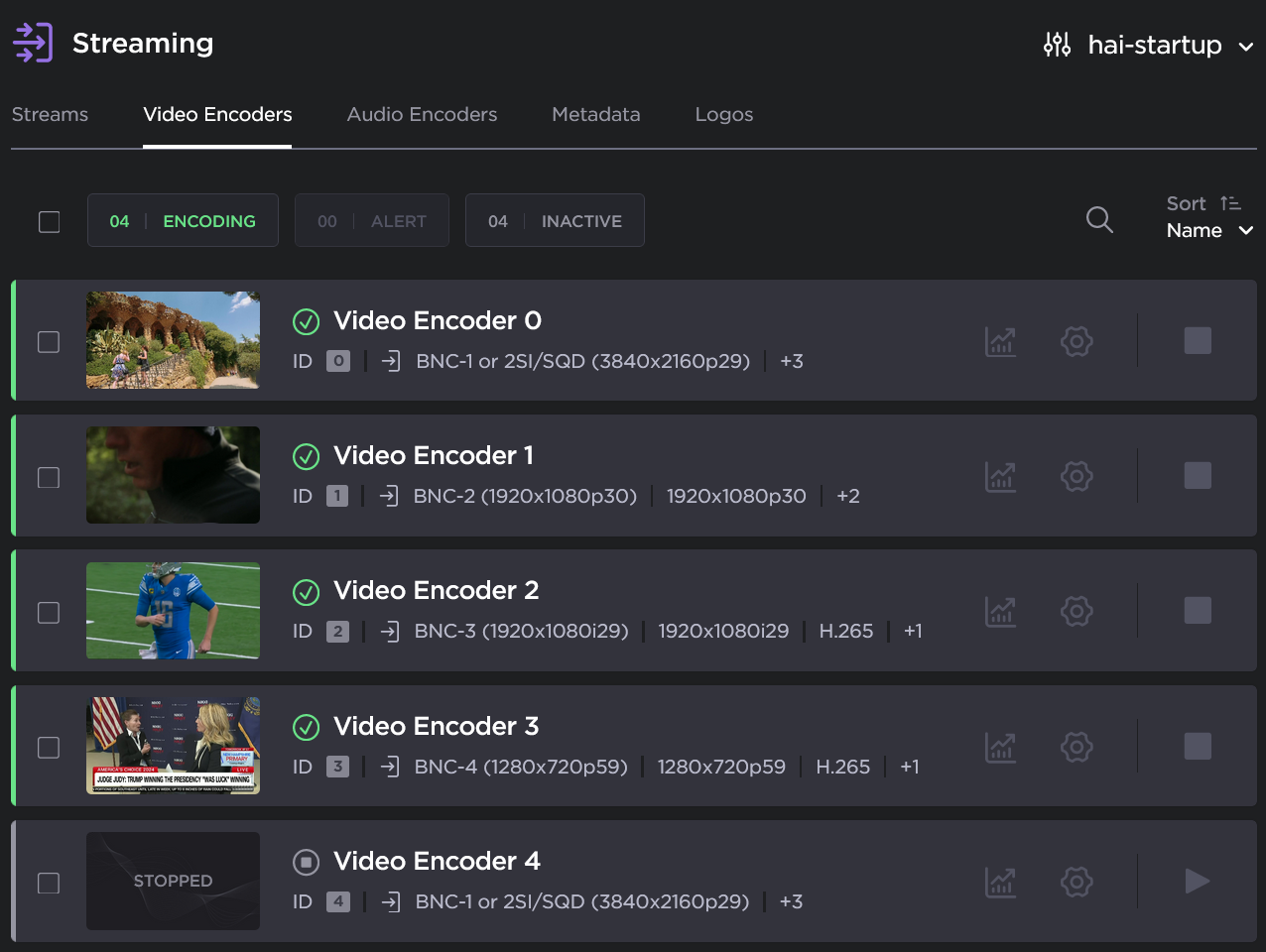Expand the +3 extra details on Video Encoder 0
This screenshot has width=1266, height=952.
[x=792, y=361]
